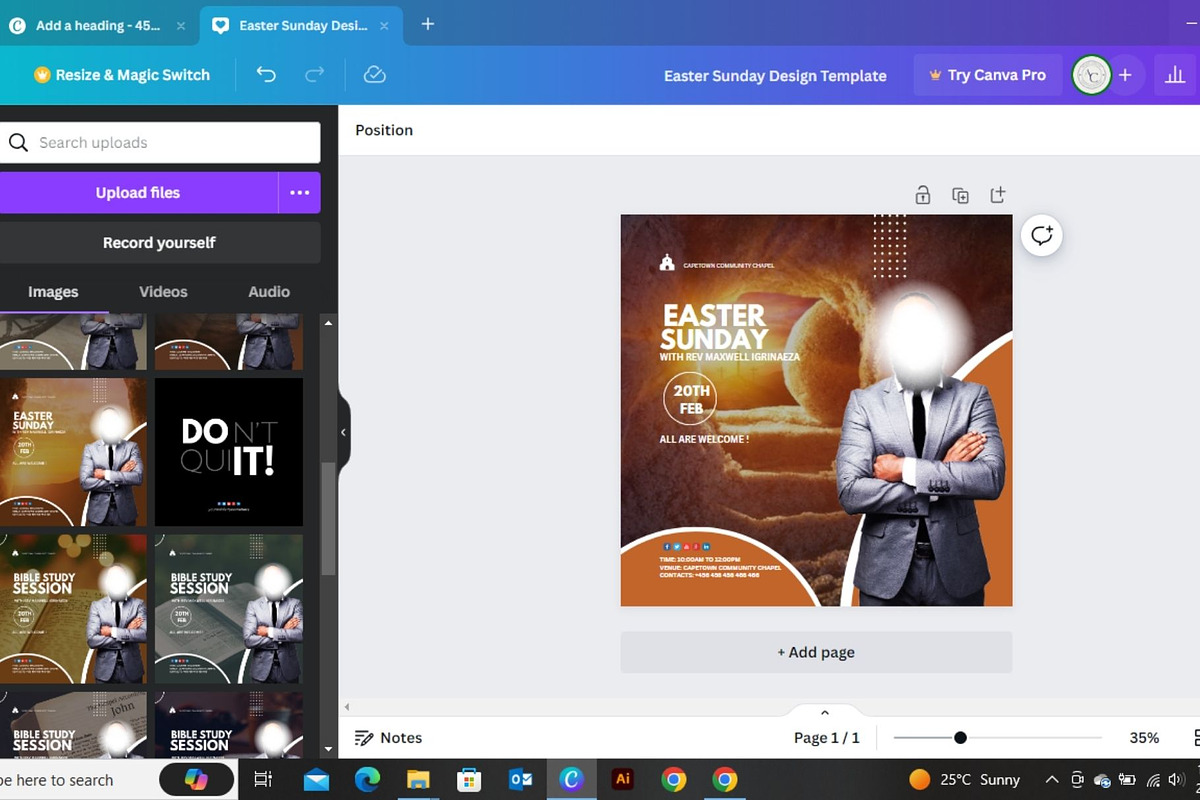Click the + Add page button

(816, 652)
